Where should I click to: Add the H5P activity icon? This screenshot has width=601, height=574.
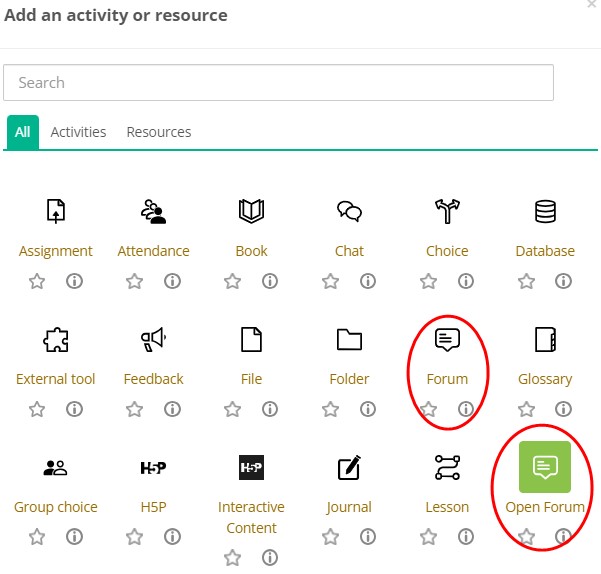tap(153, 467)
